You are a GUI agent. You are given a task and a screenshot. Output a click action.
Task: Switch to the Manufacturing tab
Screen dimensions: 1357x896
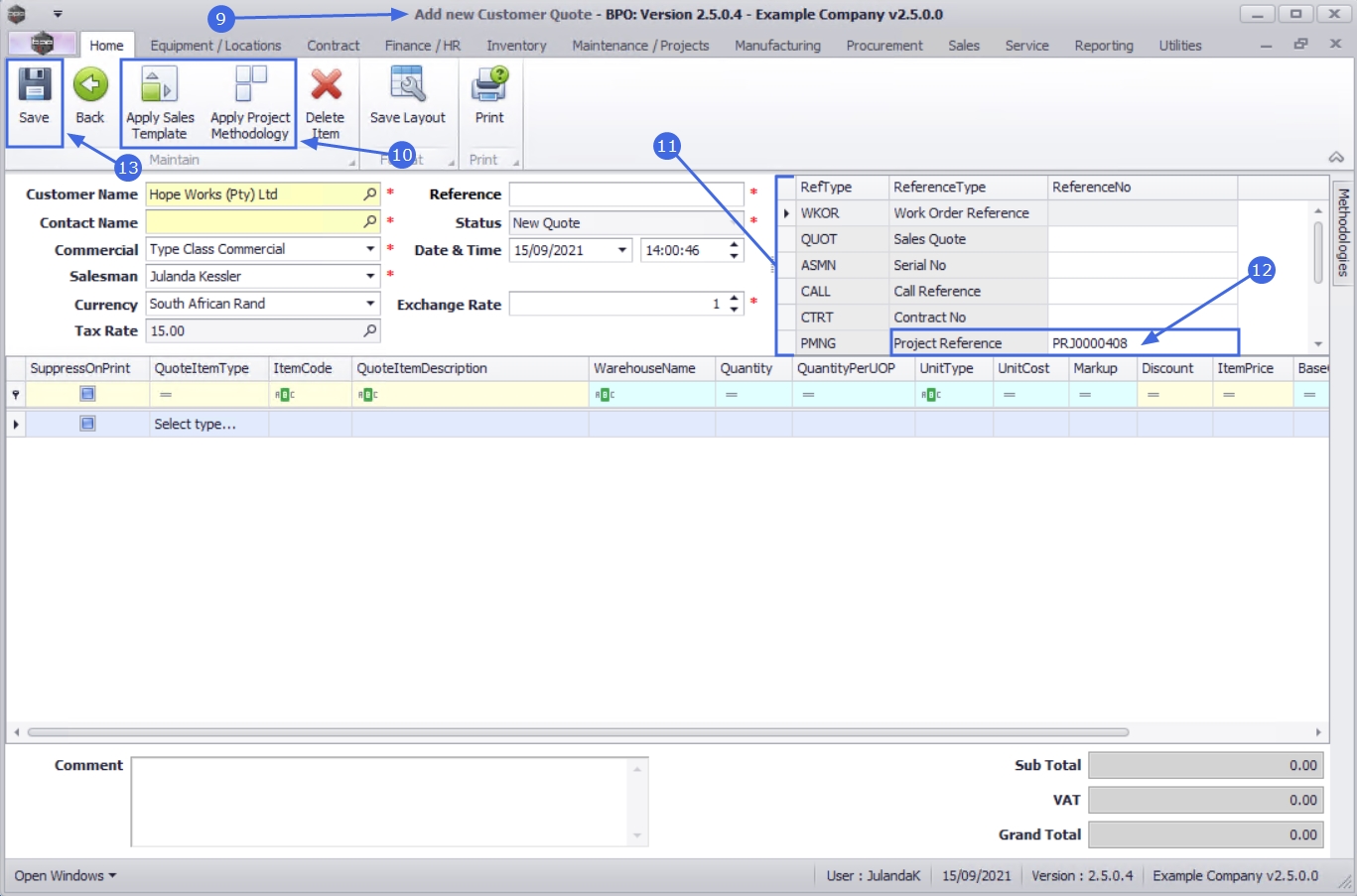click(777, 46)
